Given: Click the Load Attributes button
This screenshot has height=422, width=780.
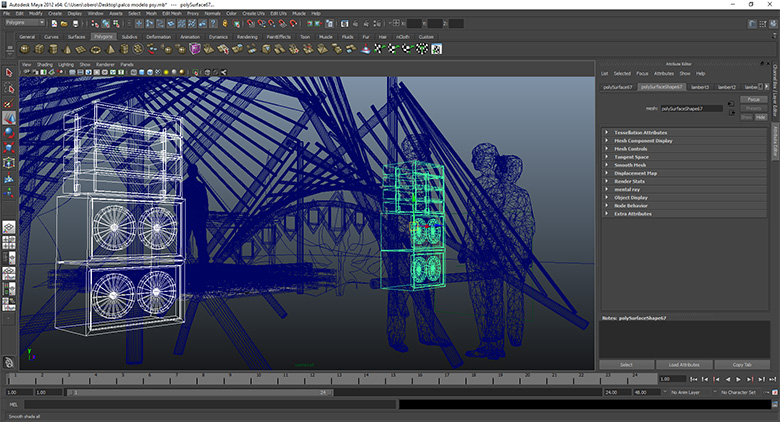Looking at the screenshot, I should point(684,365).
